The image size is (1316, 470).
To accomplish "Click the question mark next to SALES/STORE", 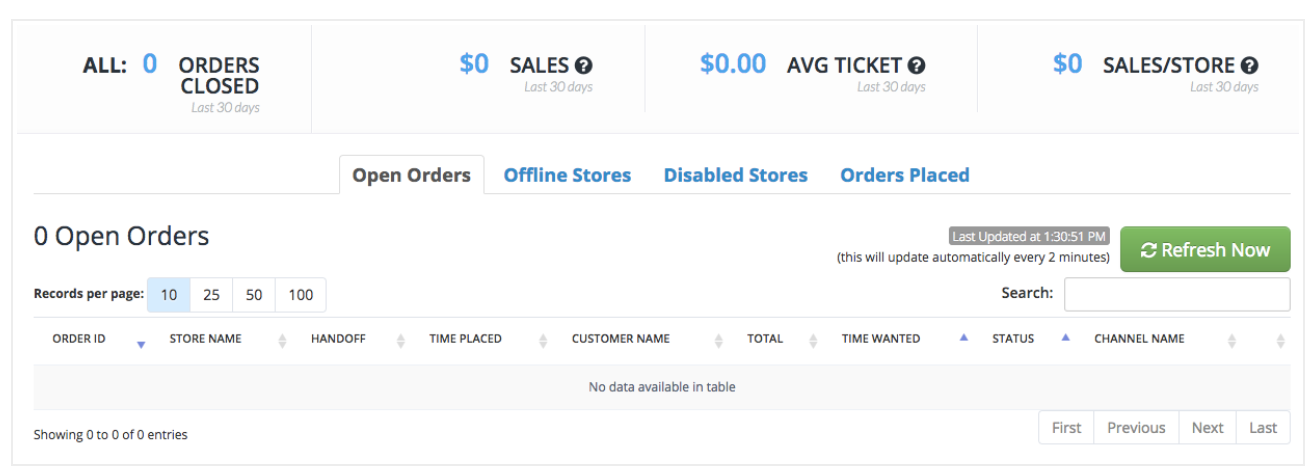I will (1249, 66).
